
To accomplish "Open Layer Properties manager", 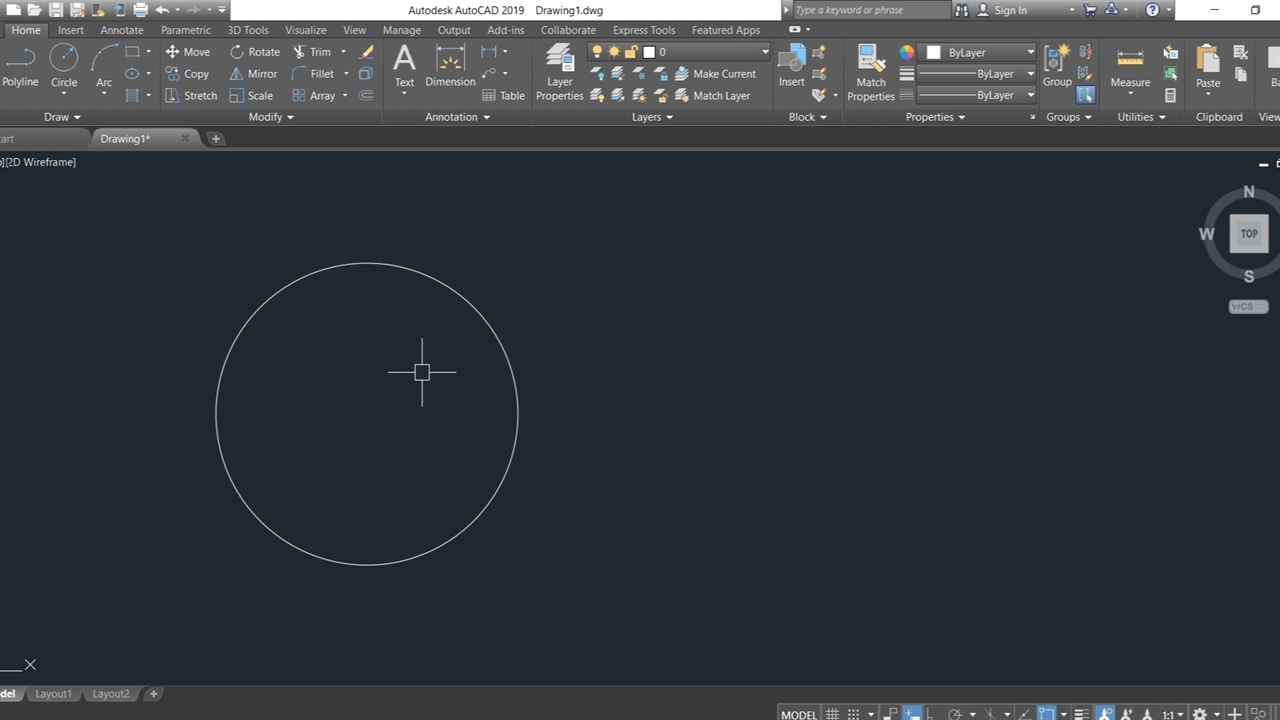I will pyautogui.click(x=559, y=74).
